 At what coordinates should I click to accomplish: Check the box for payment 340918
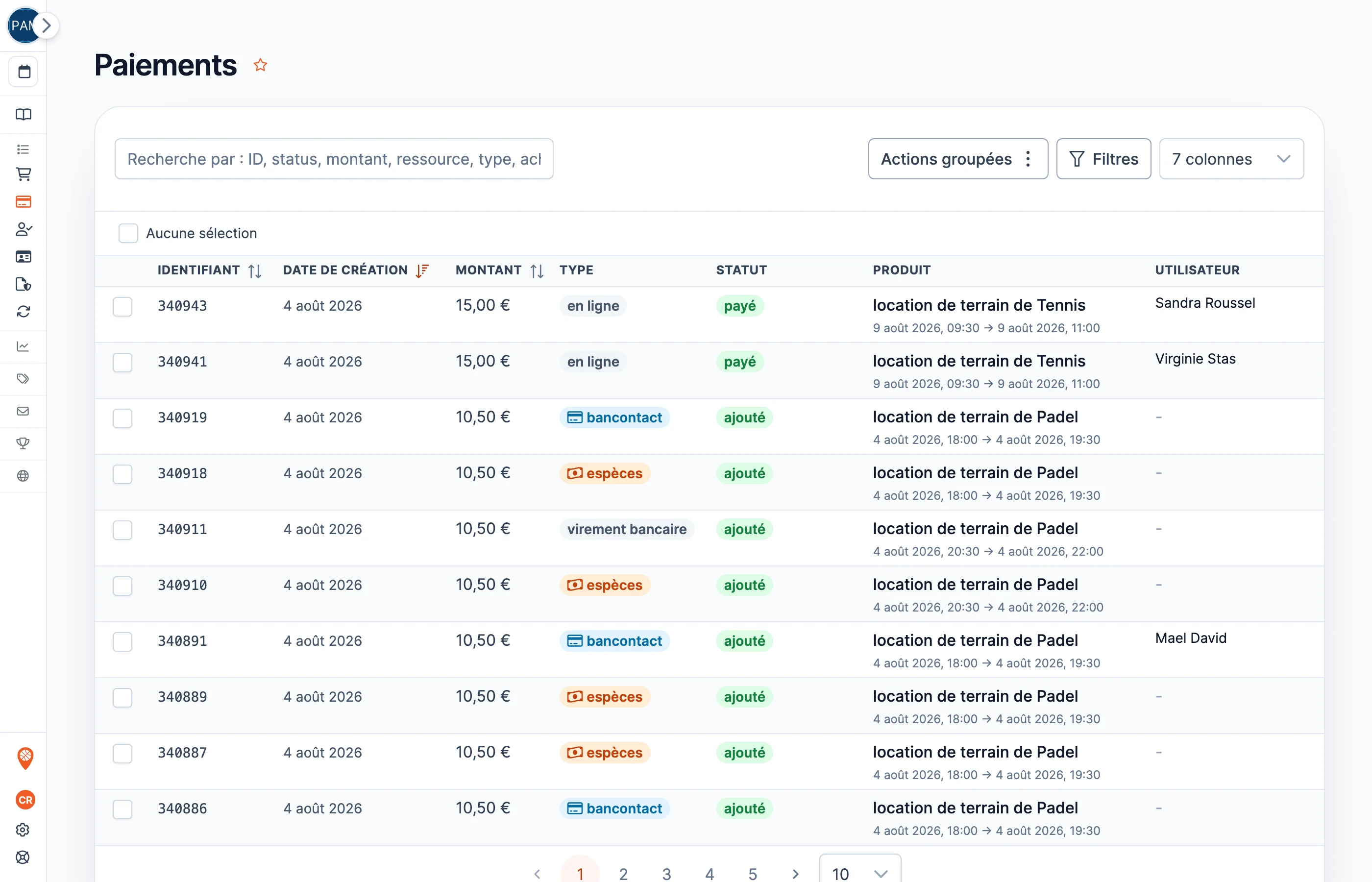[122, 474]
